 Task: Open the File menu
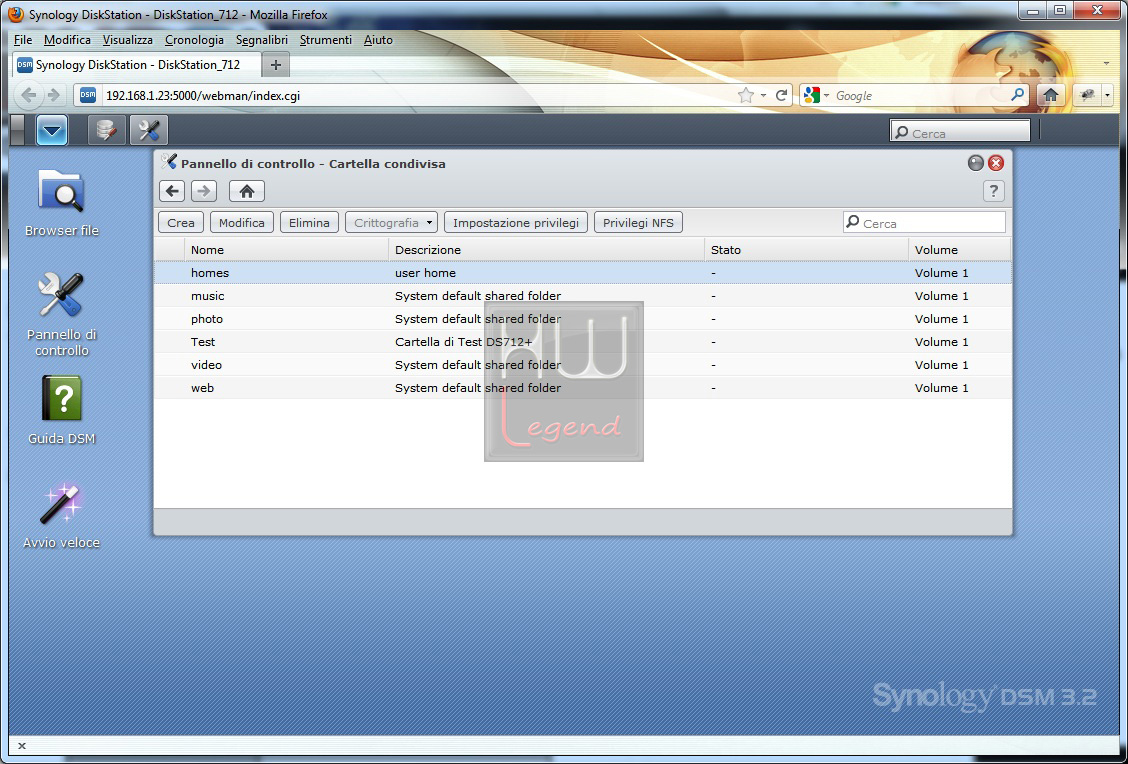[23, 40]
